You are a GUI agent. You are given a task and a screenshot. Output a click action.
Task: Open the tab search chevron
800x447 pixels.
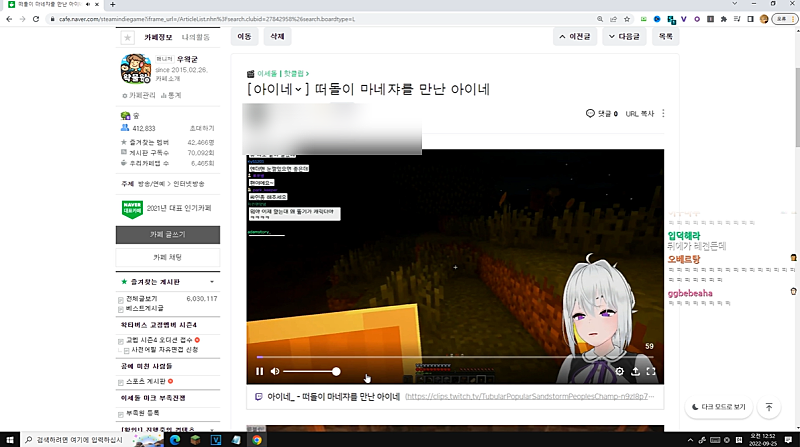pos(735,4)
